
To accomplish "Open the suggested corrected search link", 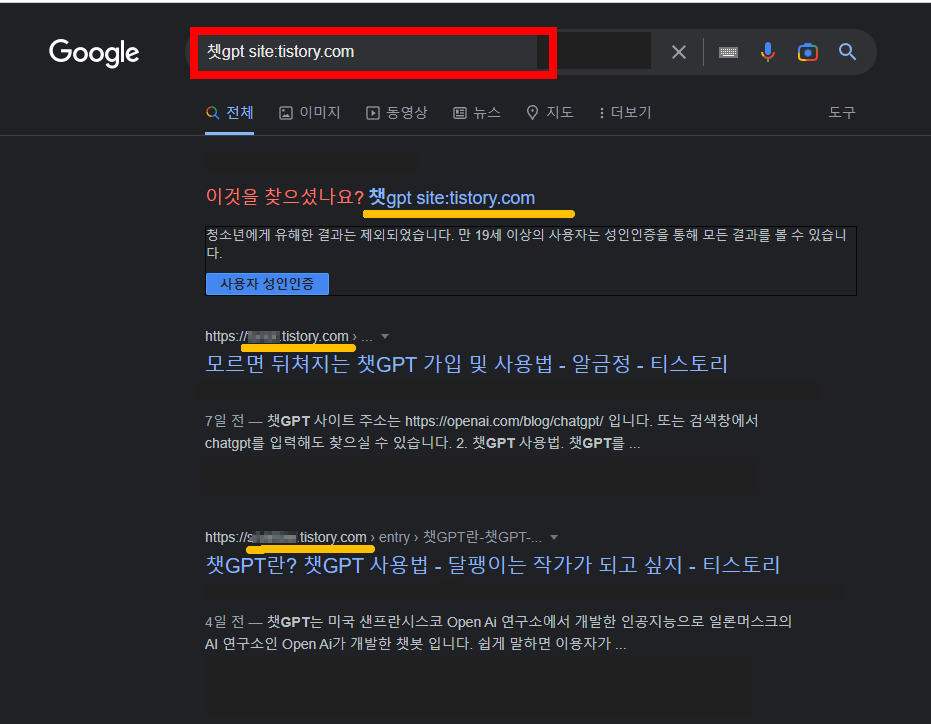I will (x=450, y=197).
